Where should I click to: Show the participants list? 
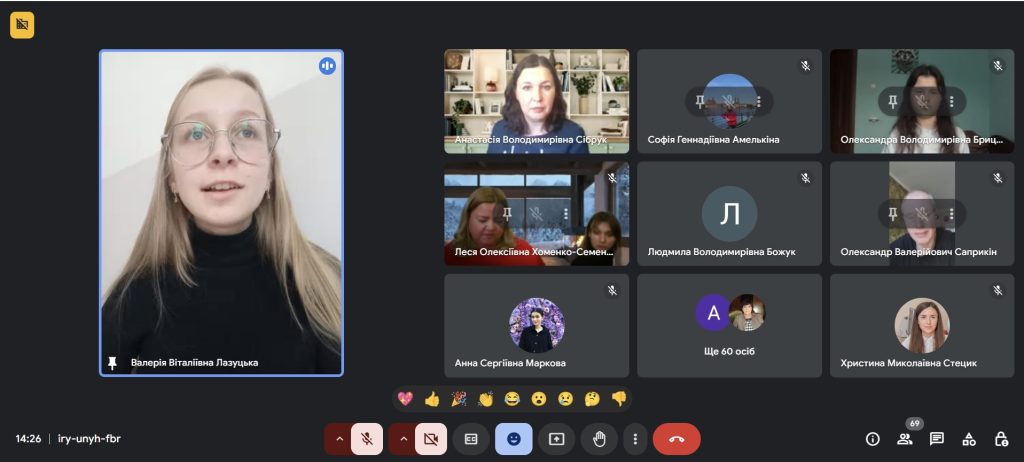(904, 439)
